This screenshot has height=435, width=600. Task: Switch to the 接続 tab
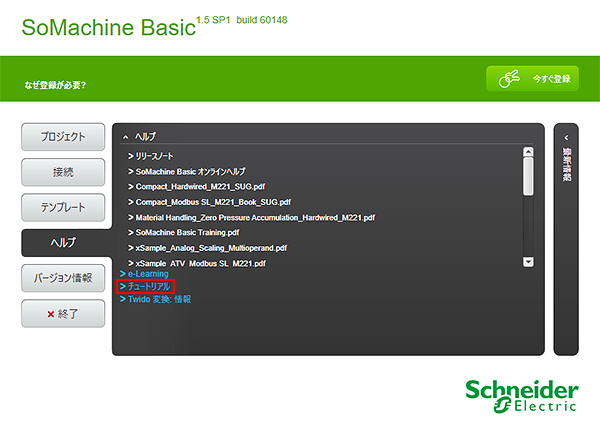click(63, 172)
